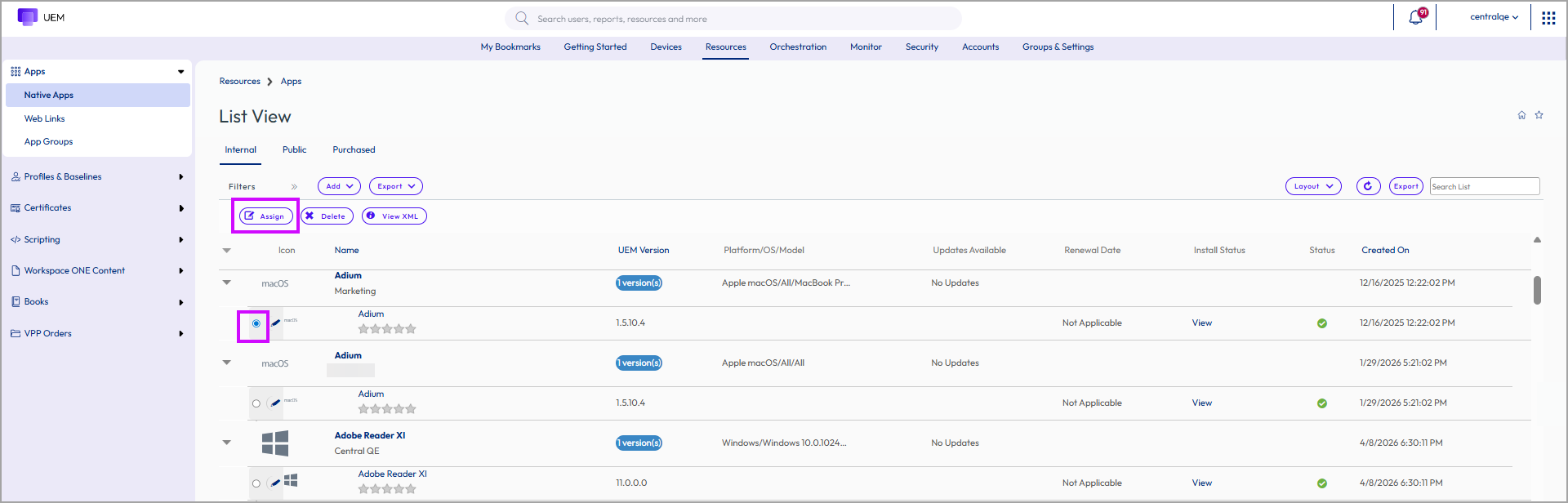Image resolution: width=1568 pixels, height=503 pixels.
Task: Open the Accounts menu
Action: coord(980,47)
